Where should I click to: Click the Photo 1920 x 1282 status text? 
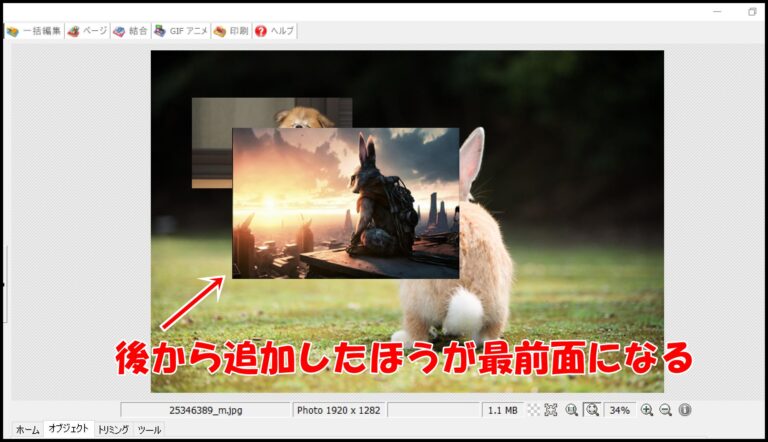338,410
